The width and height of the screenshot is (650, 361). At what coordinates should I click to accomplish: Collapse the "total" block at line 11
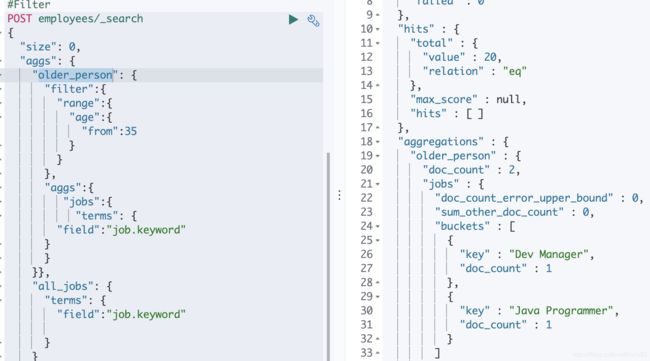pyautogui.click(x=378, y=44)
